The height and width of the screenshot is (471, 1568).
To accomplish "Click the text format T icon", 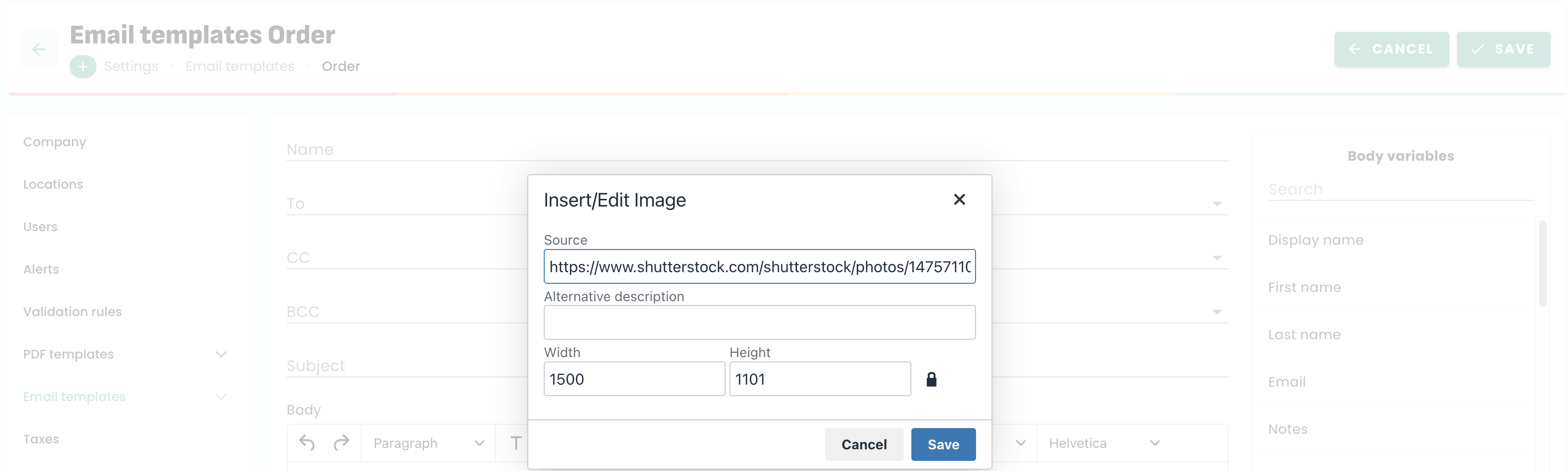I will (x=516, y=443).
